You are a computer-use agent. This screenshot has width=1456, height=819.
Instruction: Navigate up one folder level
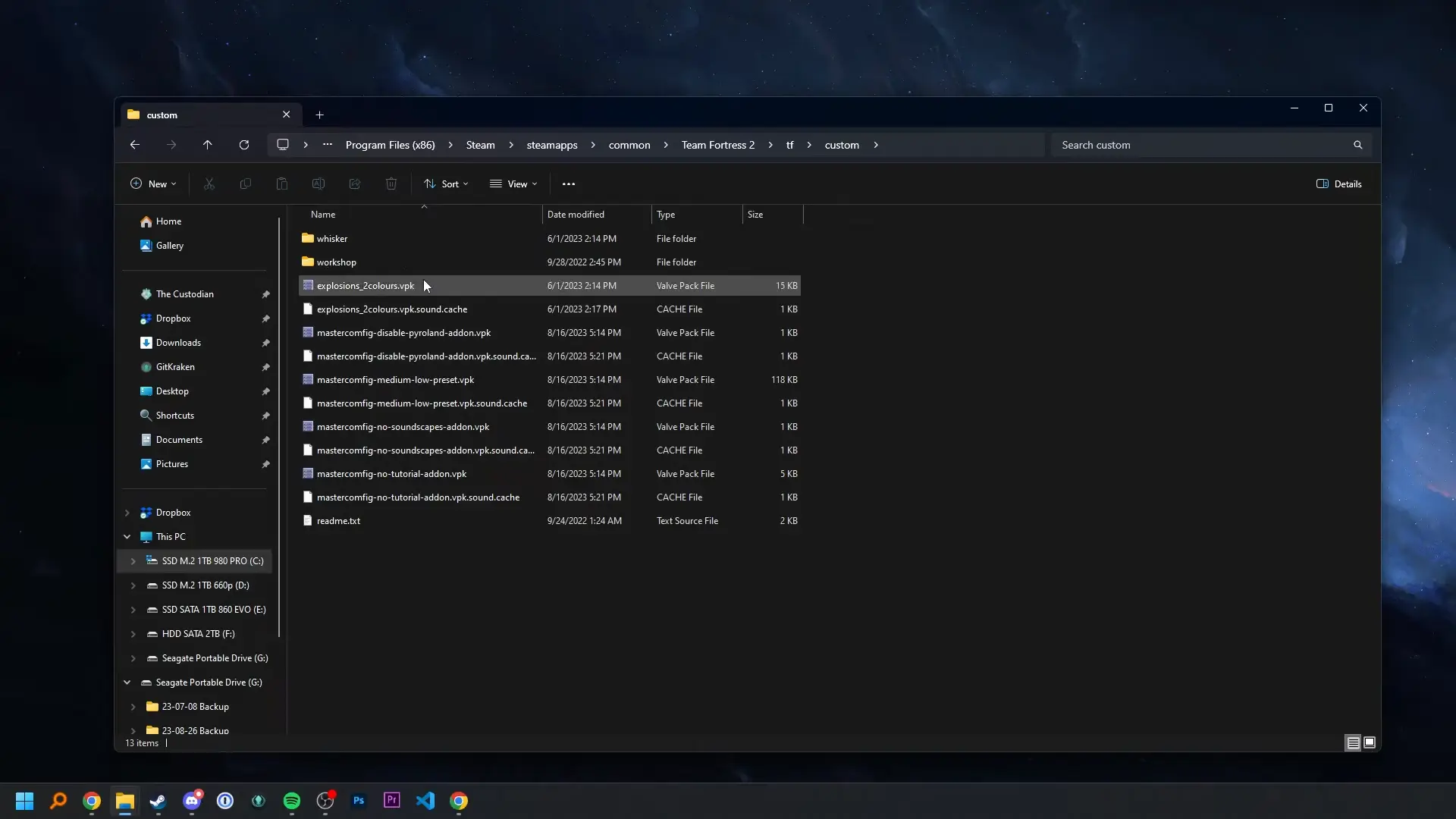click(x=208, y=145)
